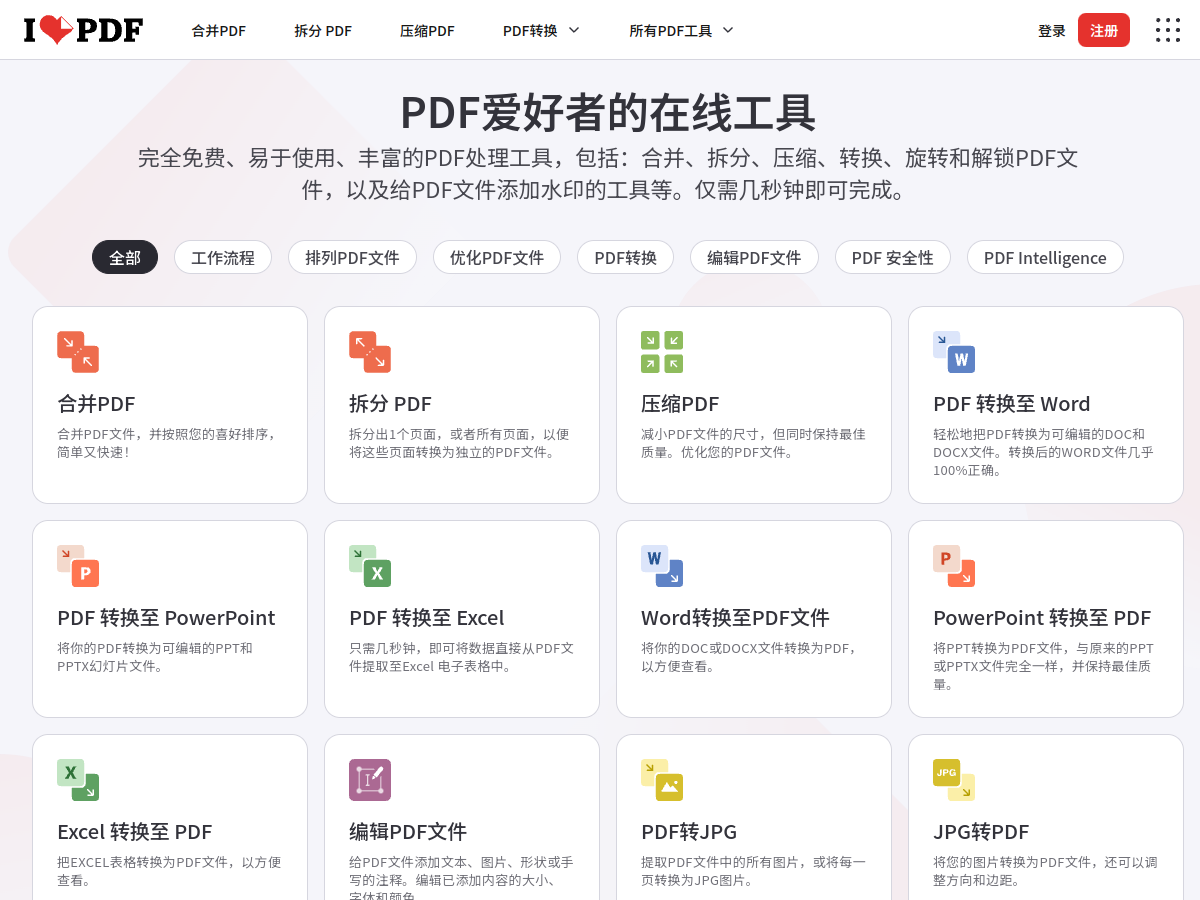Open the apps grid menu icon
This screenshot has width=1200, height=900.
tap(1167, 30)
